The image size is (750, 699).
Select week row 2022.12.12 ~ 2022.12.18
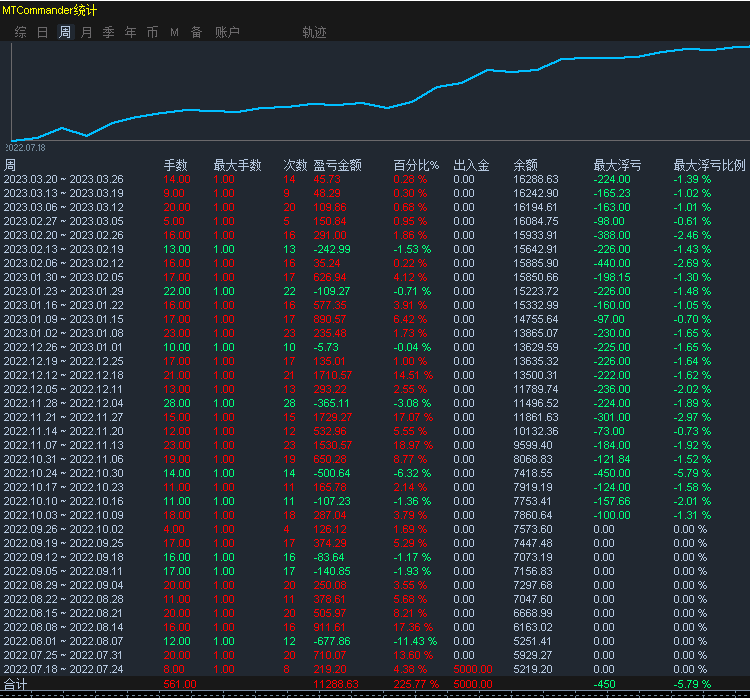click(375, 375)
